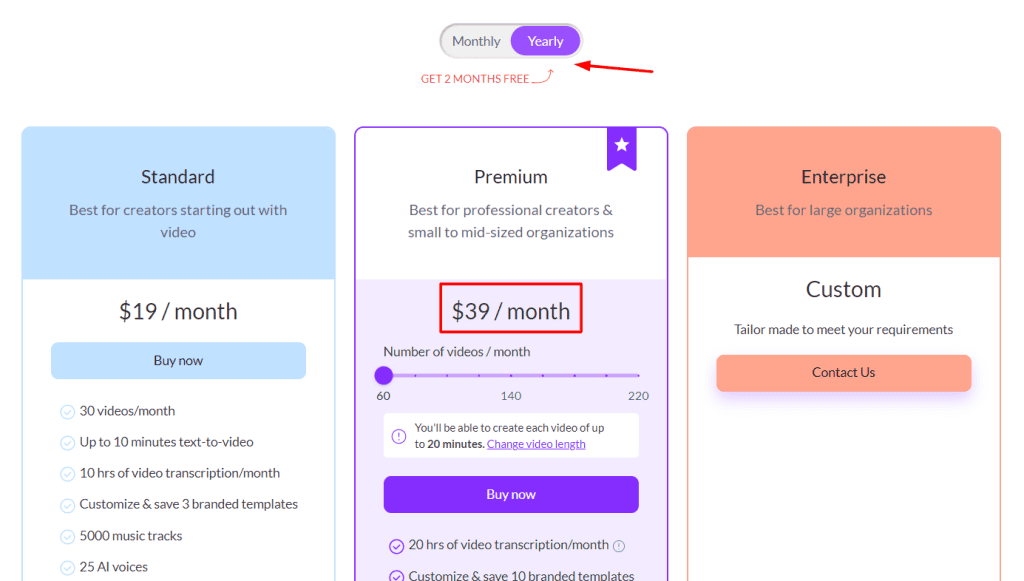Click the videos per month slider handle
Viewport: 1024px width, 581px height.
click(x=384, y=375)
